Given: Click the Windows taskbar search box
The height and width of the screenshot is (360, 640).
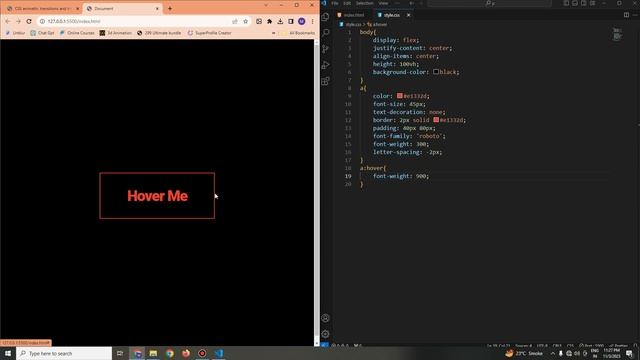Looking at the screenshot, I should [x=64, y=353].
